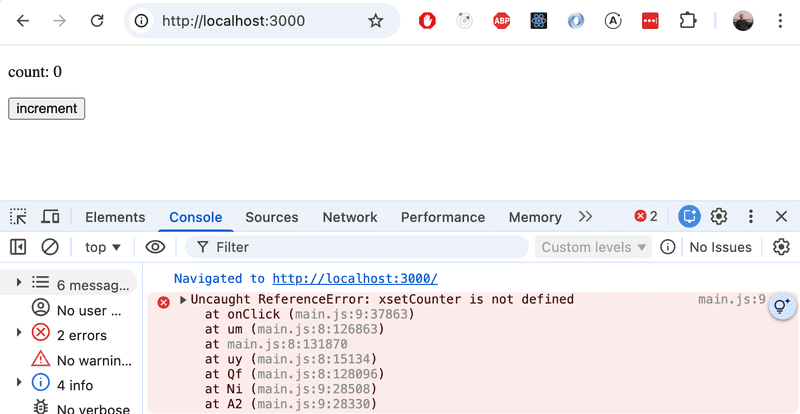The image size is (800, 414).
Task: Open the React Developer Tools extension
Action: (539, 21)
